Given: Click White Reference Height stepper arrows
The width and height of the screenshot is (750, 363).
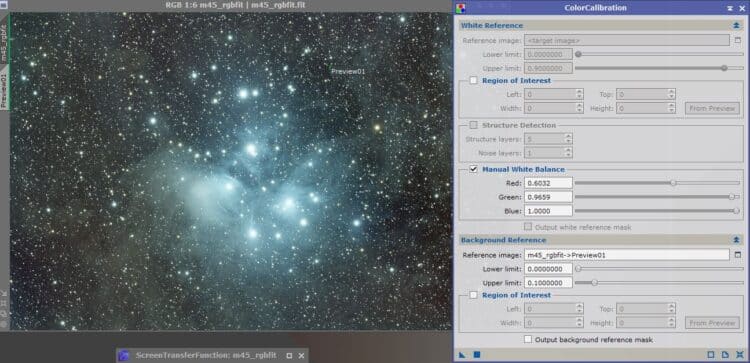Looking at the screenshot, I should (672, 109).
